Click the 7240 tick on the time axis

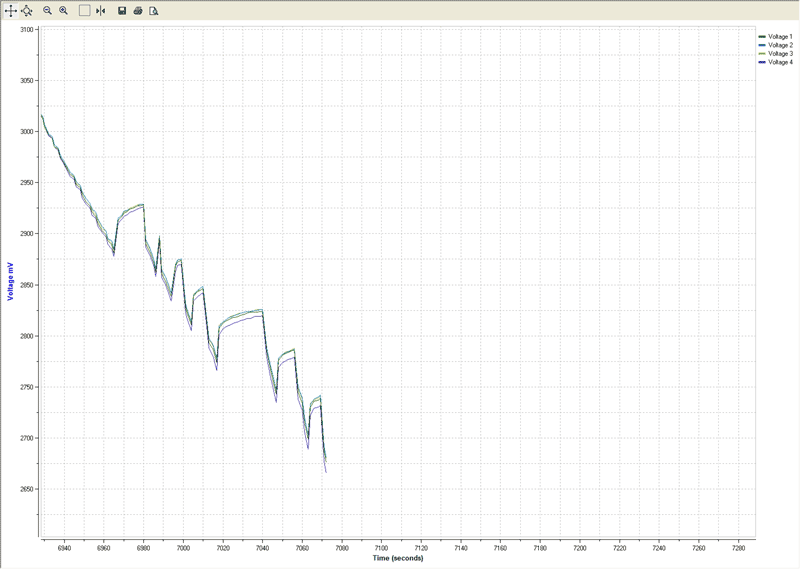pos(659,548)
